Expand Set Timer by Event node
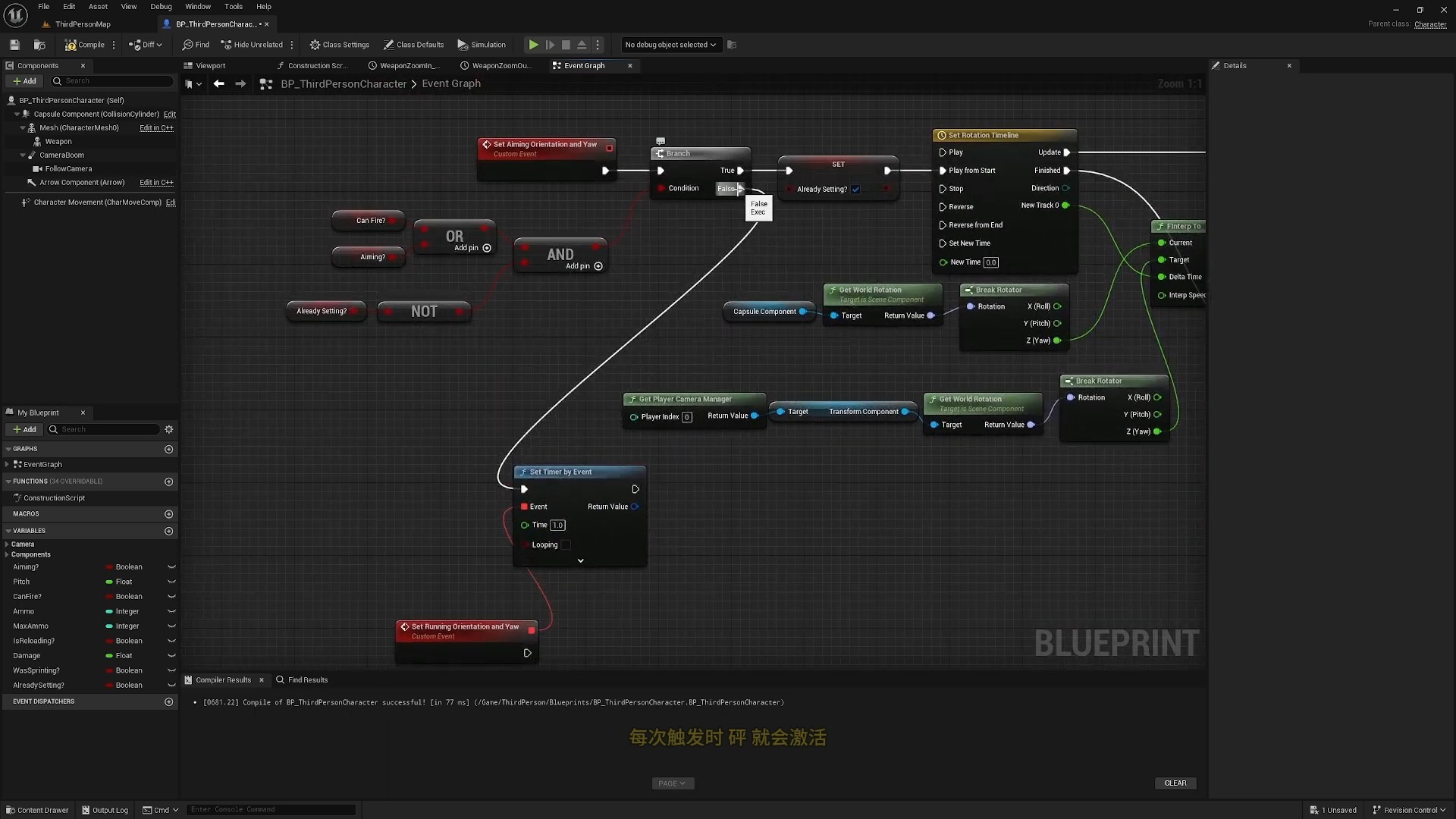The height and width of the screenshot is (819, 1456). pos(580,561)
